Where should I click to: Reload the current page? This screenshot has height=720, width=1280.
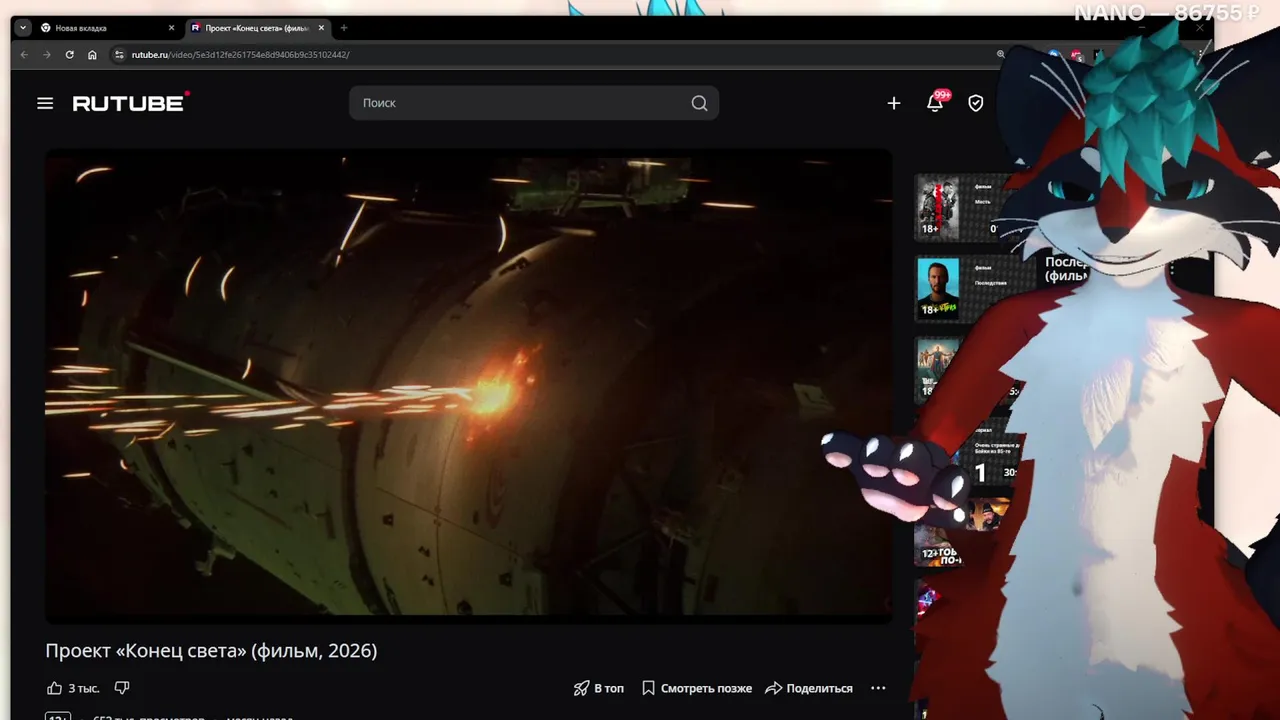tap(69, 54)
